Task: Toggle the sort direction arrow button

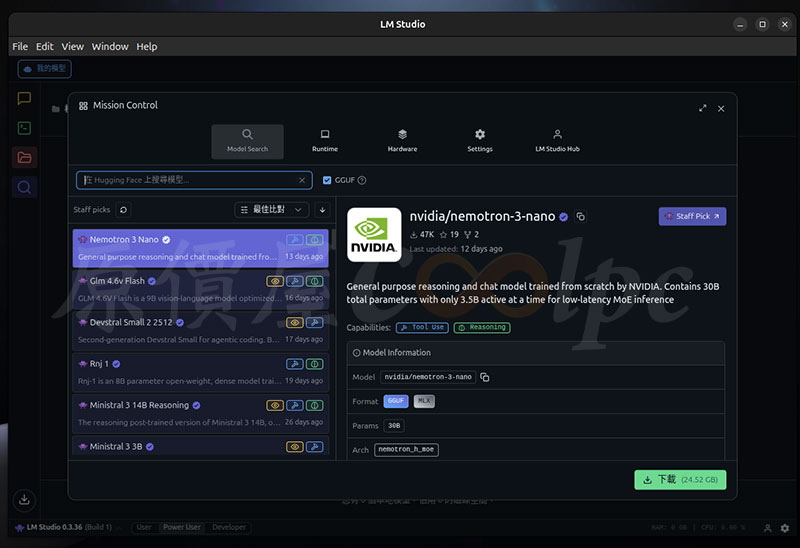Action: 322,210
